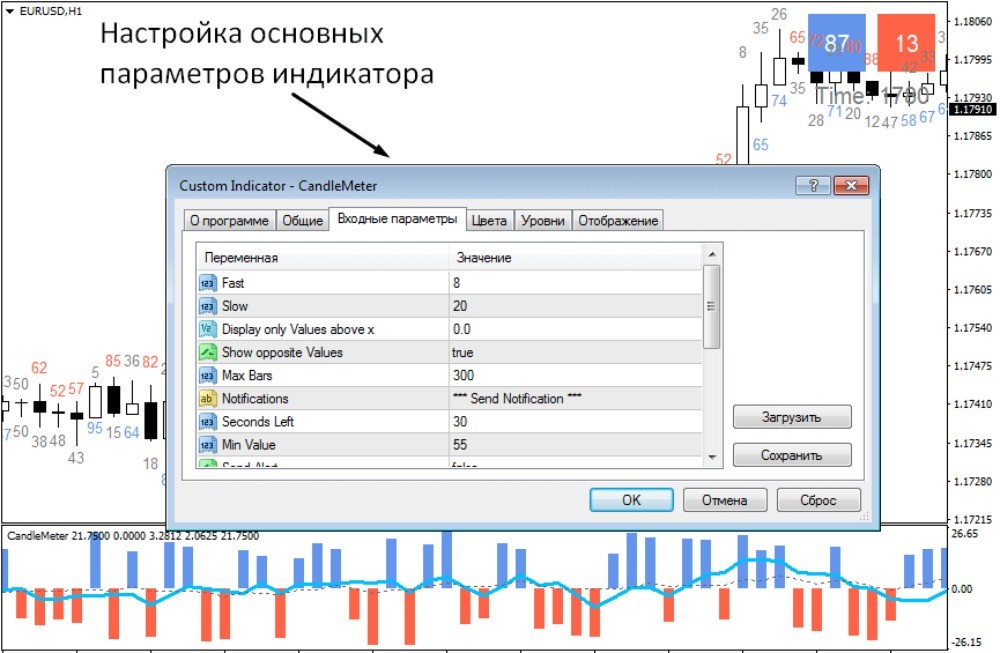The image size is (1000, 653).
Task: Open the Уровни tab
Action: point(543,219)
